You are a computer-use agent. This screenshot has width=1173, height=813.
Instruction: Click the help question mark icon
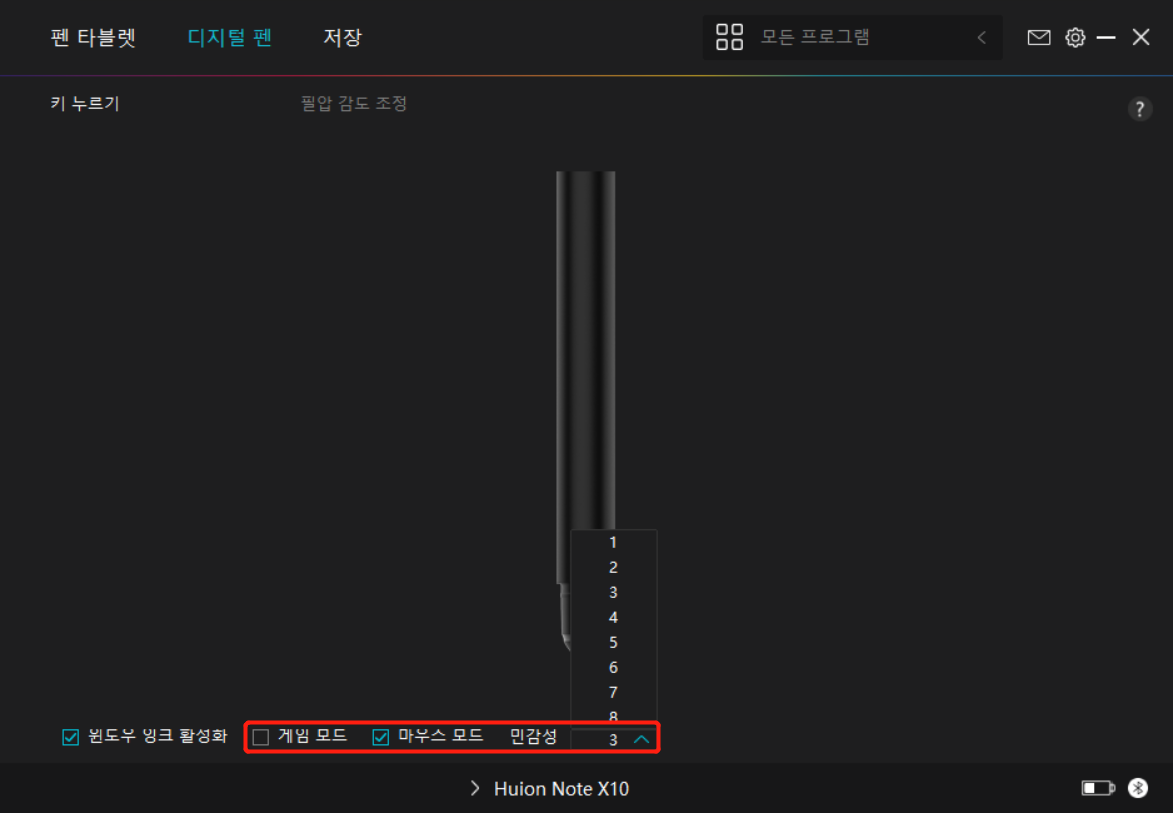coord(1139,109)
